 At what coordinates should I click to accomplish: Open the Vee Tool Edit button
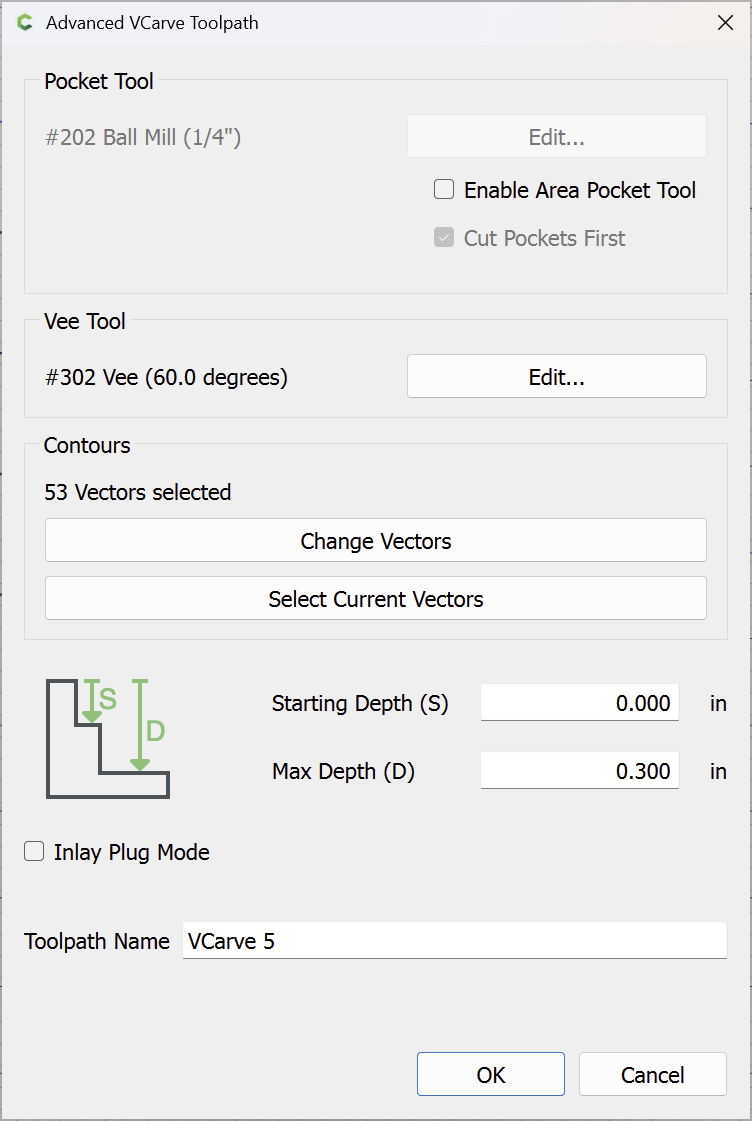557,376
